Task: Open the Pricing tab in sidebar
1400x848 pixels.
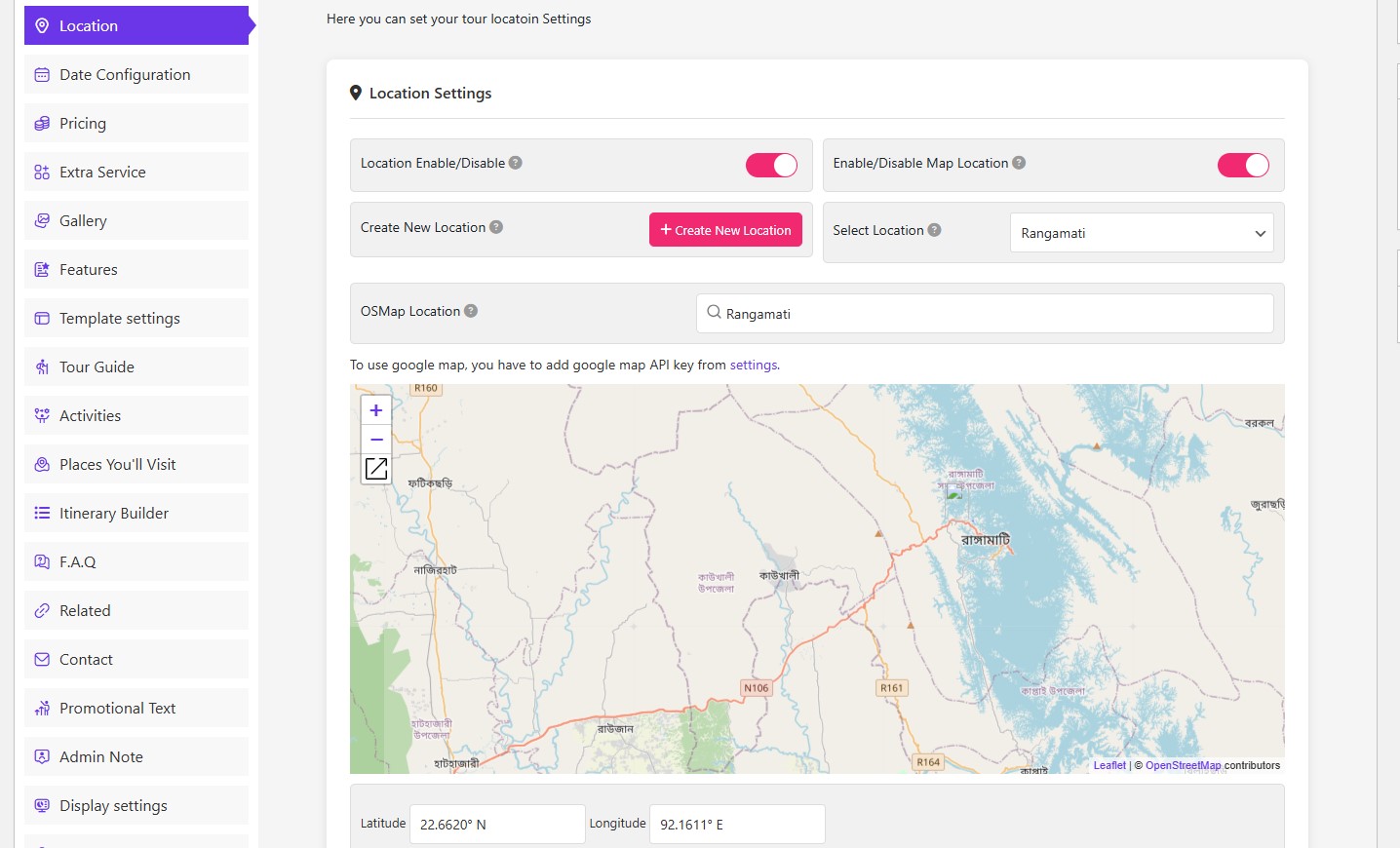Action: tap(136, 124)
